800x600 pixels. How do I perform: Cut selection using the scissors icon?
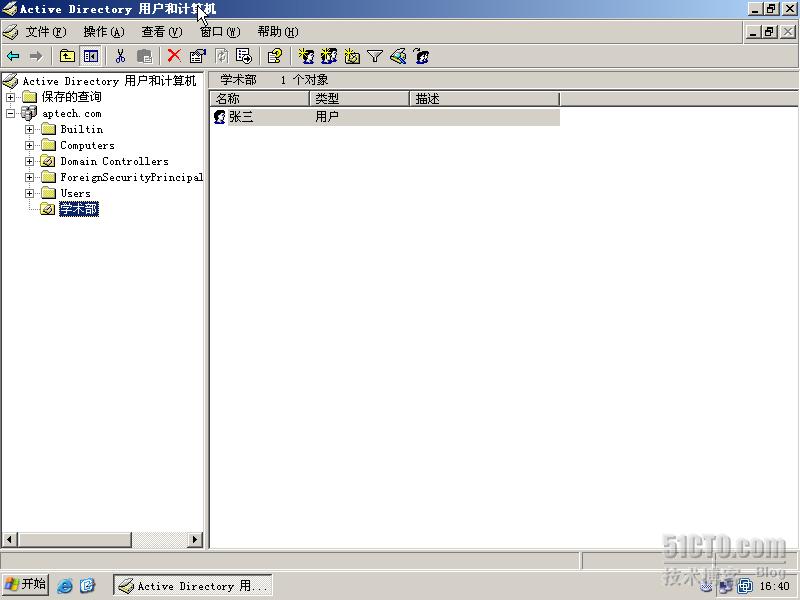point(120,56)
